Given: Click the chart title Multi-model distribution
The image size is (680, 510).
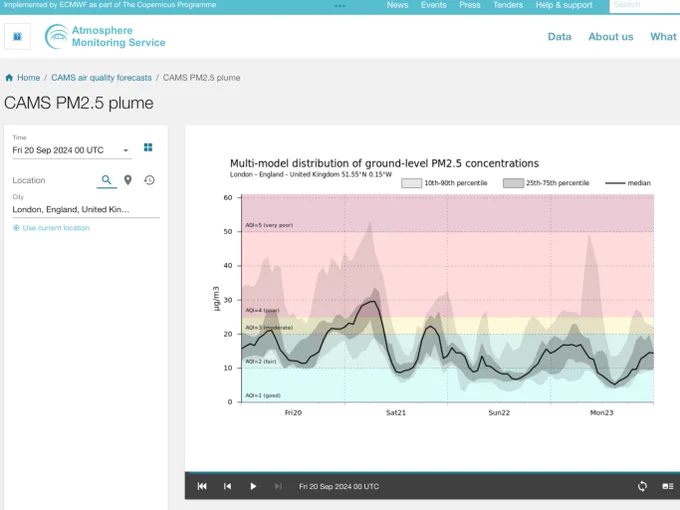Looking at the screenshot, I should coord(384,163).
